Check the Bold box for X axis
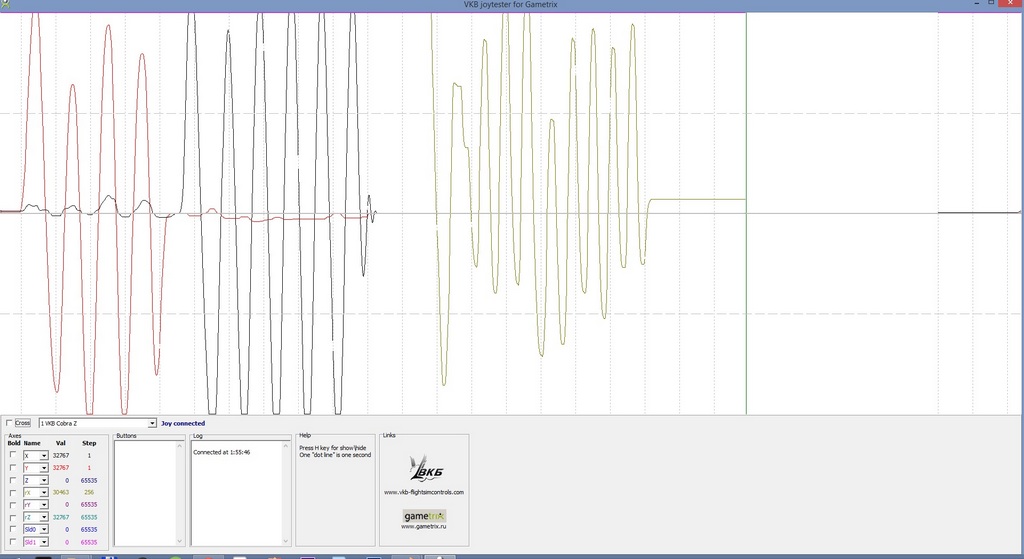Screen dimensions: 1024x559 click(13, 455)
